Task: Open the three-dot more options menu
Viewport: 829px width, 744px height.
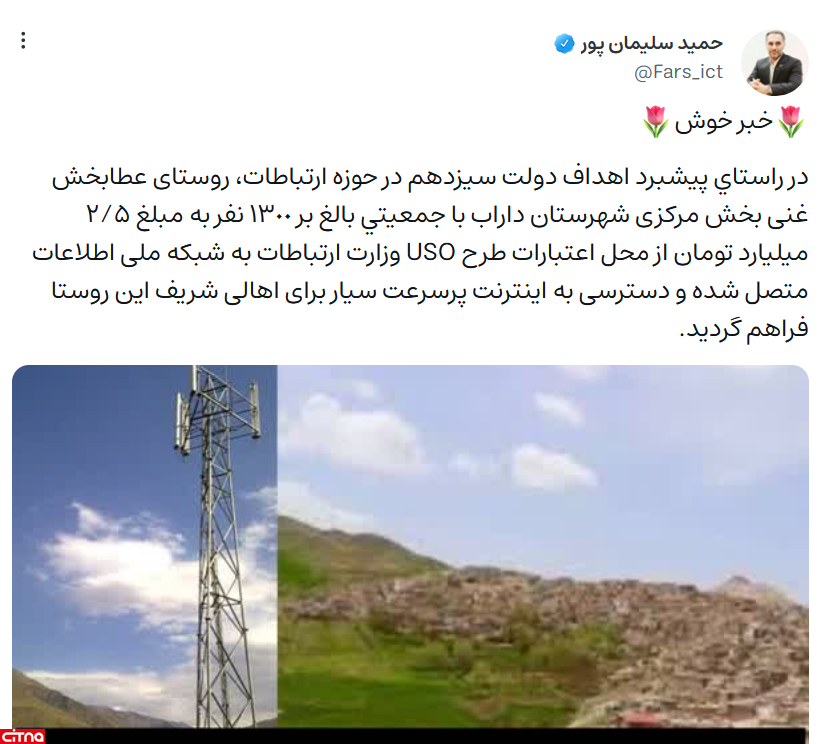Action: coord(23,40)
